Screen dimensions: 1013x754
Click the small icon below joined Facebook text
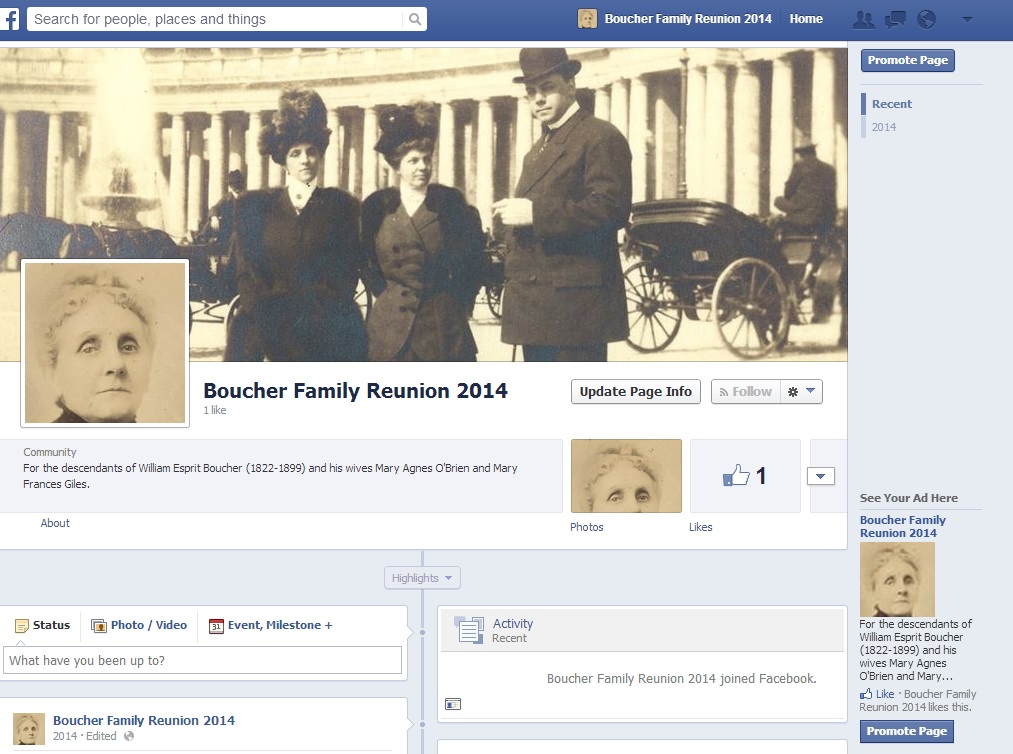tap(453, 704)
